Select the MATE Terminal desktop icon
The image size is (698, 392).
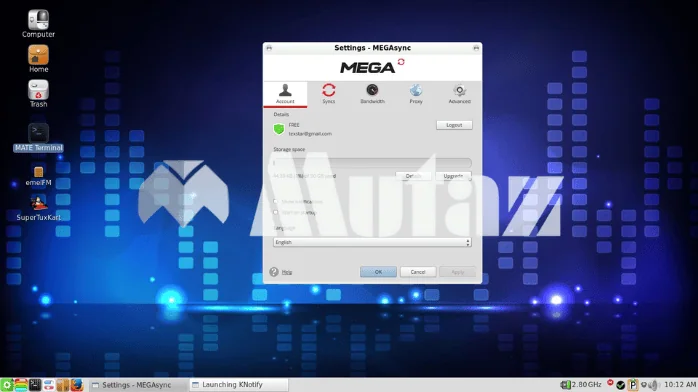tap(38, 137)
